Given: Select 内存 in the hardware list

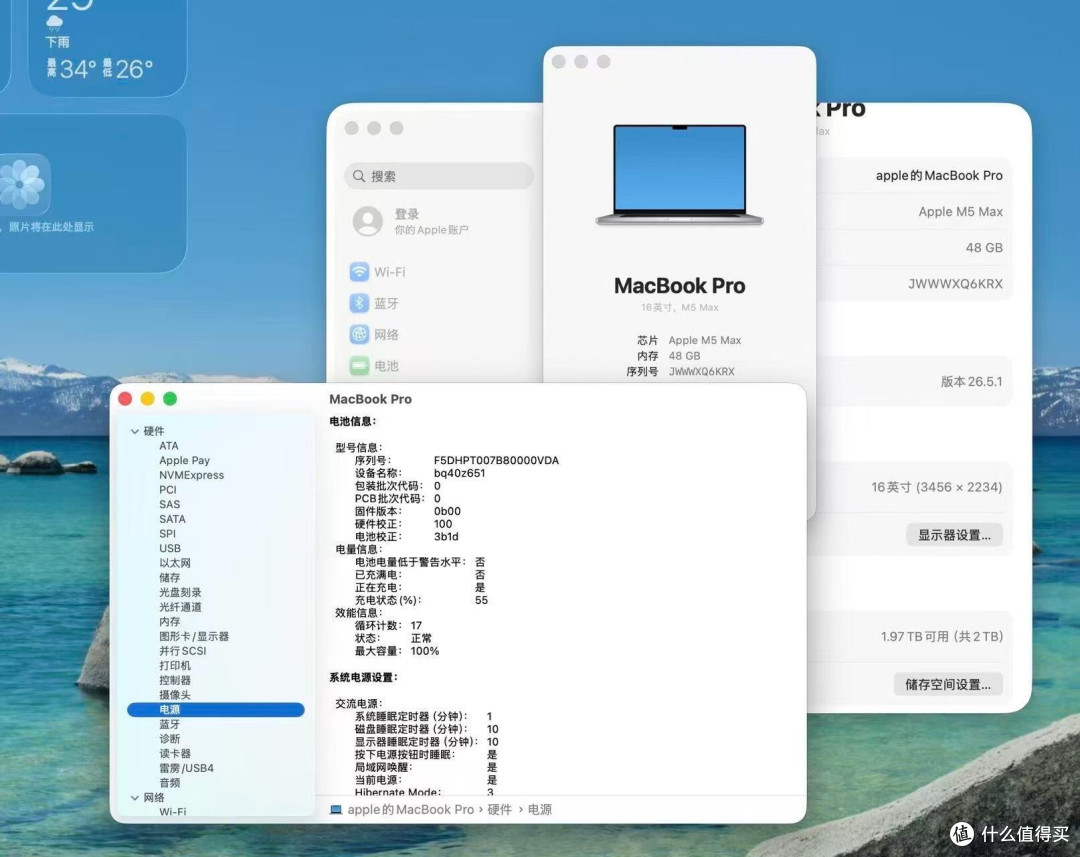Looking at the screenshot, I should click(169, 621).
